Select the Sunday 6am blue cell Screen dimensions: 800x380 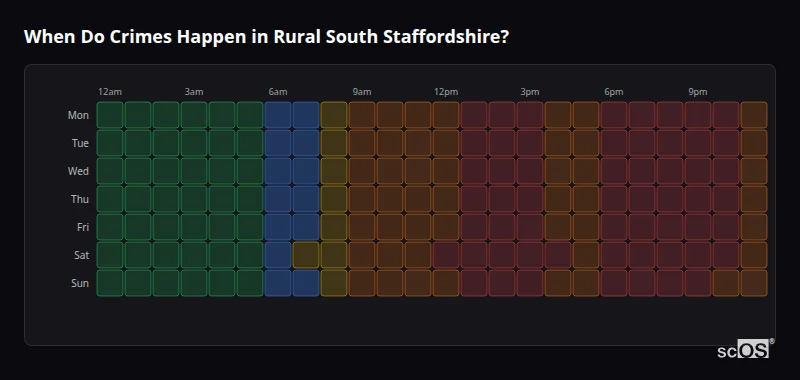point(278,283)
